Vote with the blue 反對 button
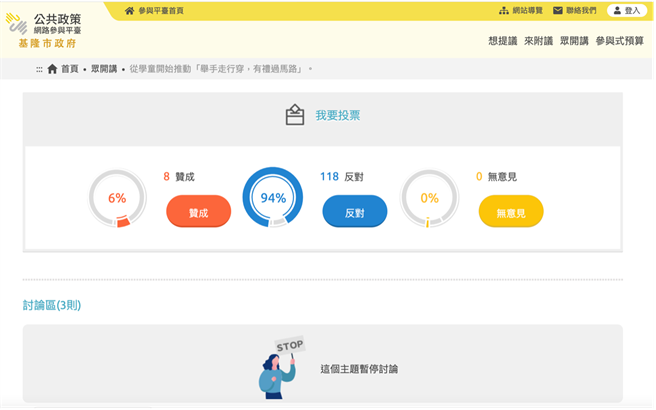656x410 pixels. (355, 211)
